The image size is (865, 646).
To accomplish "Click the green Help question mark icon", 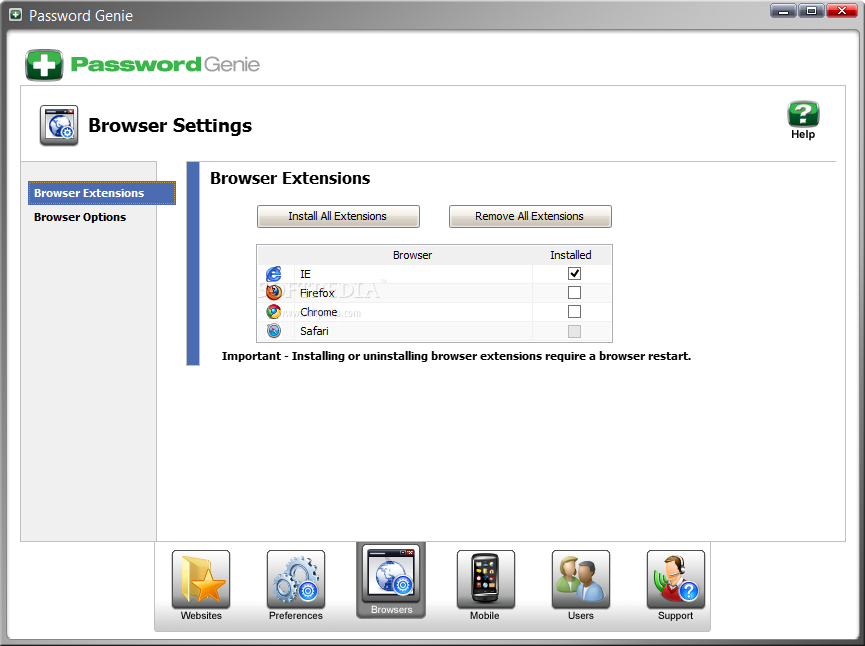I will click(x=803, y=114).
